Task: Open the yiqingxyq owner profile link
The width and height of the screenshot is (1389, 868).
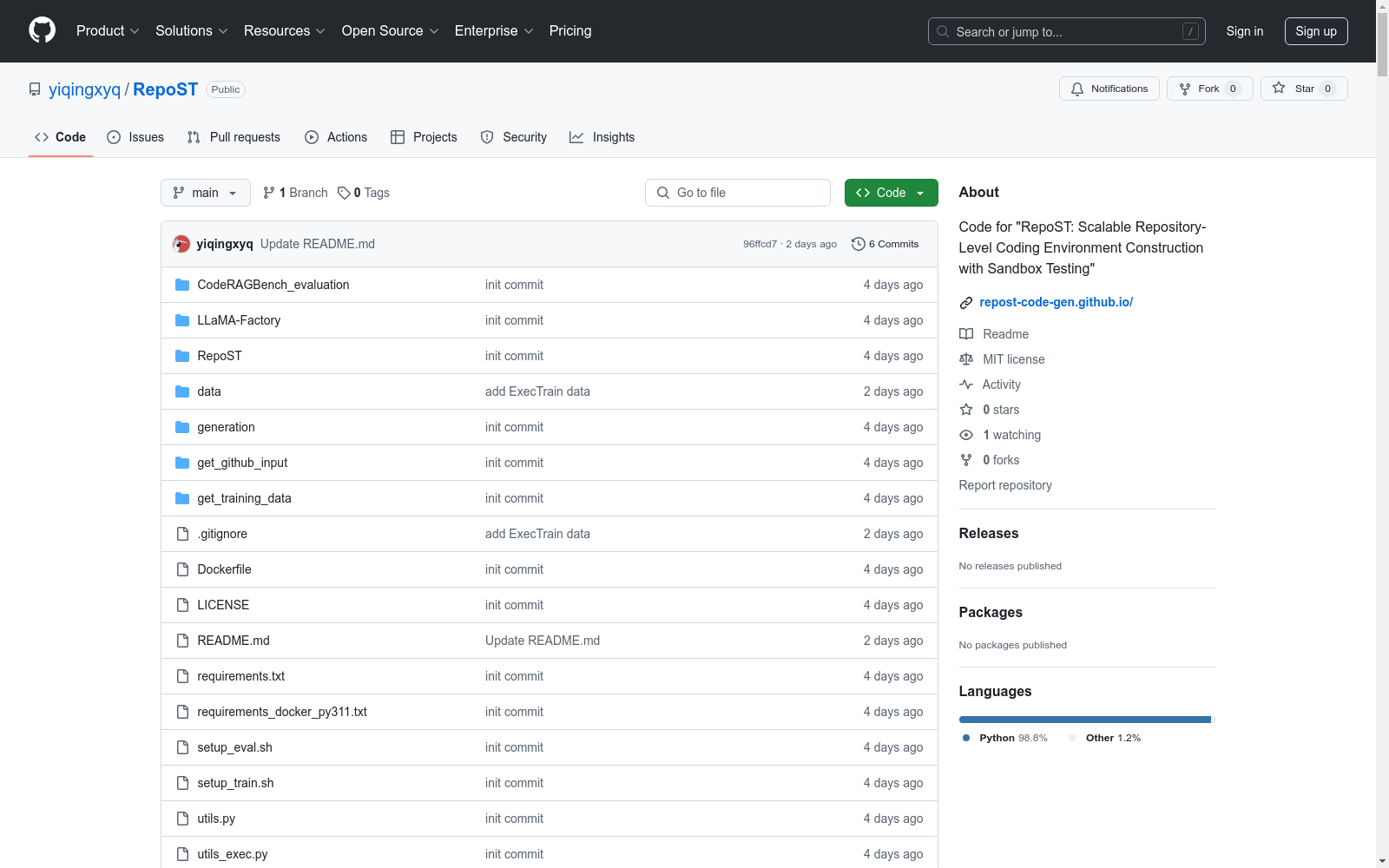Action: point(85,89)
